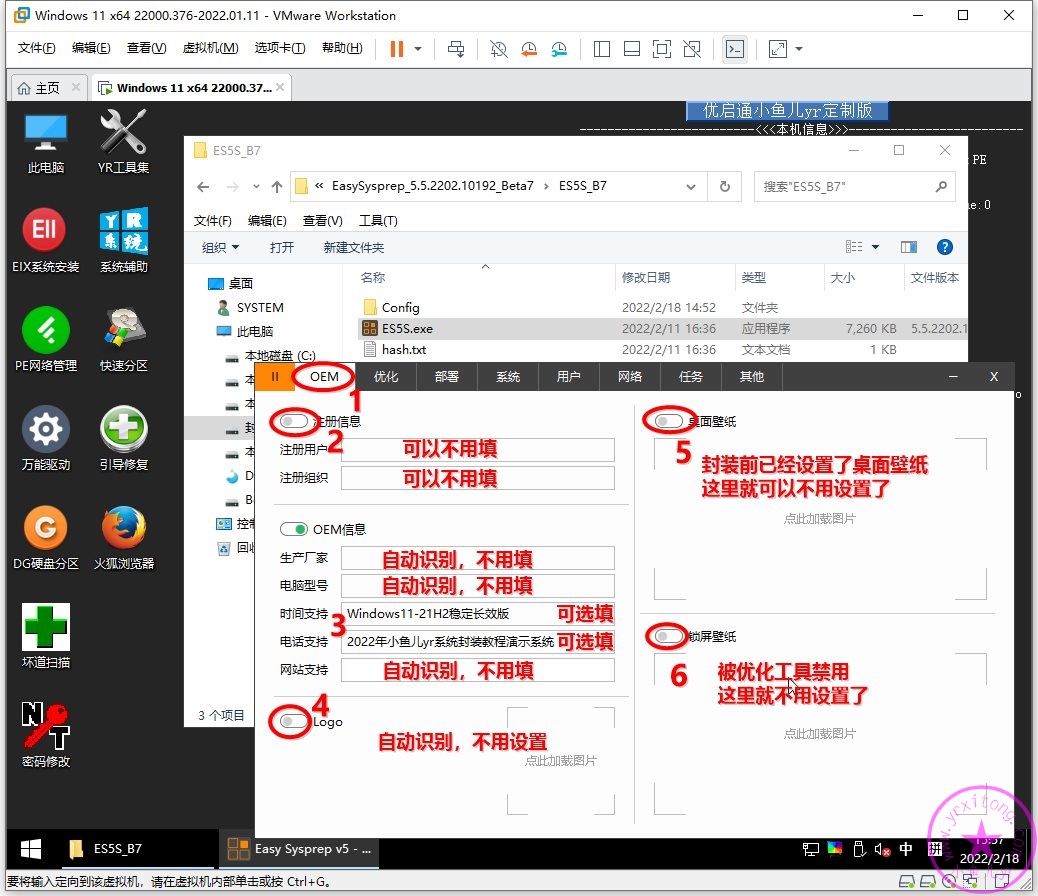Click the orange pause button in Easy Sysprep

pos(274,377)
